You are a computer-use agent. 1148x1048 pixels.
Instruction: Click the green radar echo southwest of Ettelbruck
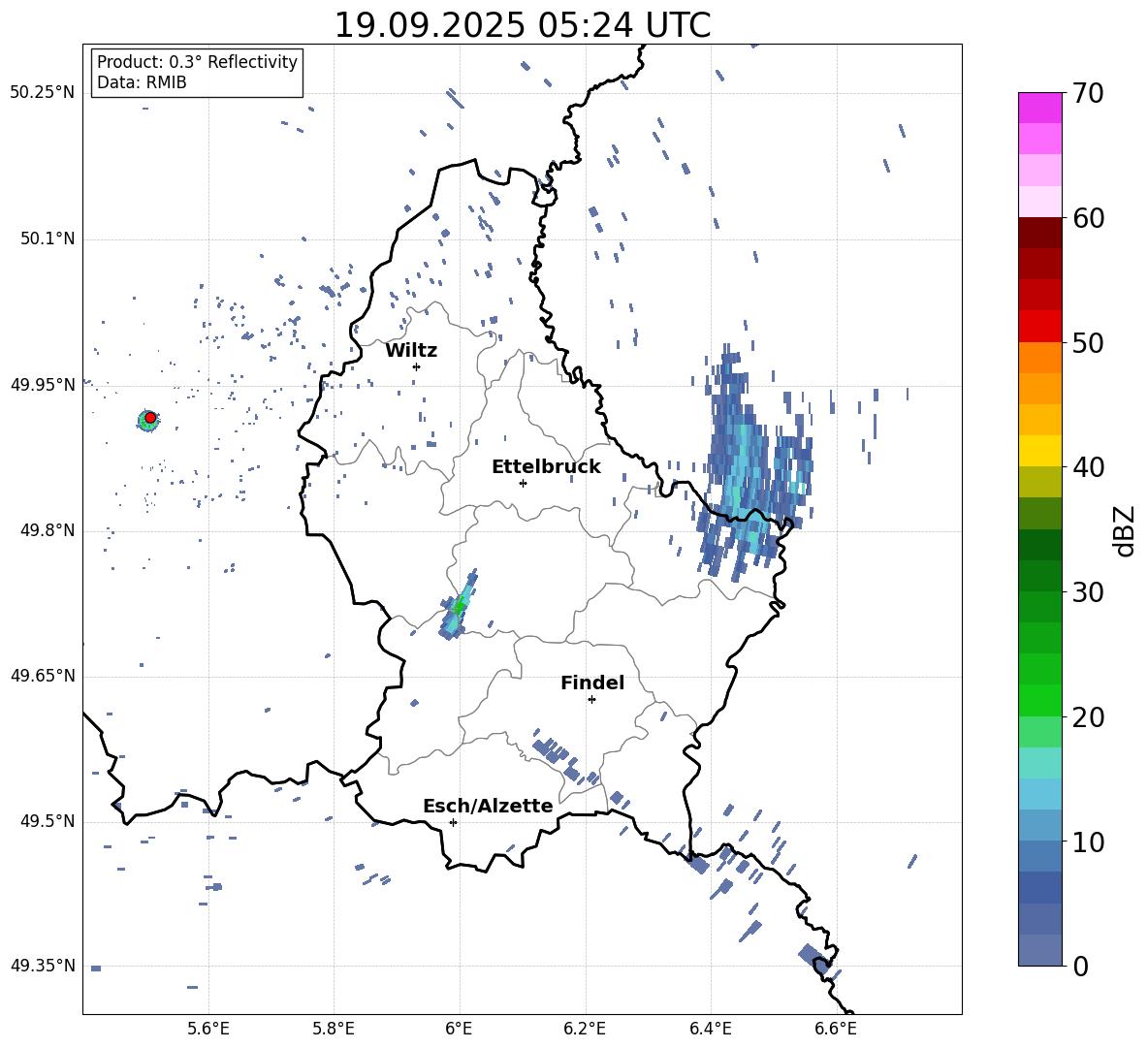coord(459,605)
